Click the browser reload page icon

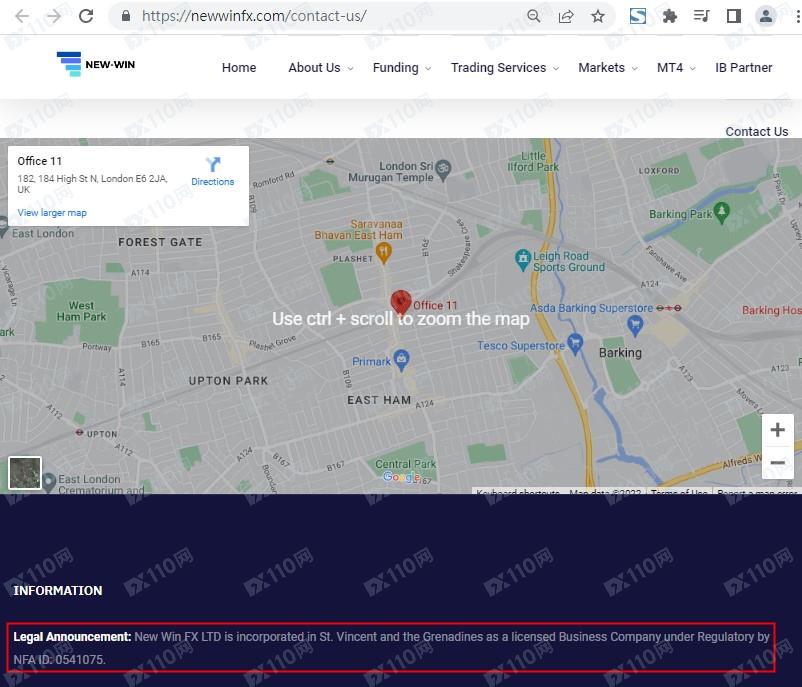[86, 16]
